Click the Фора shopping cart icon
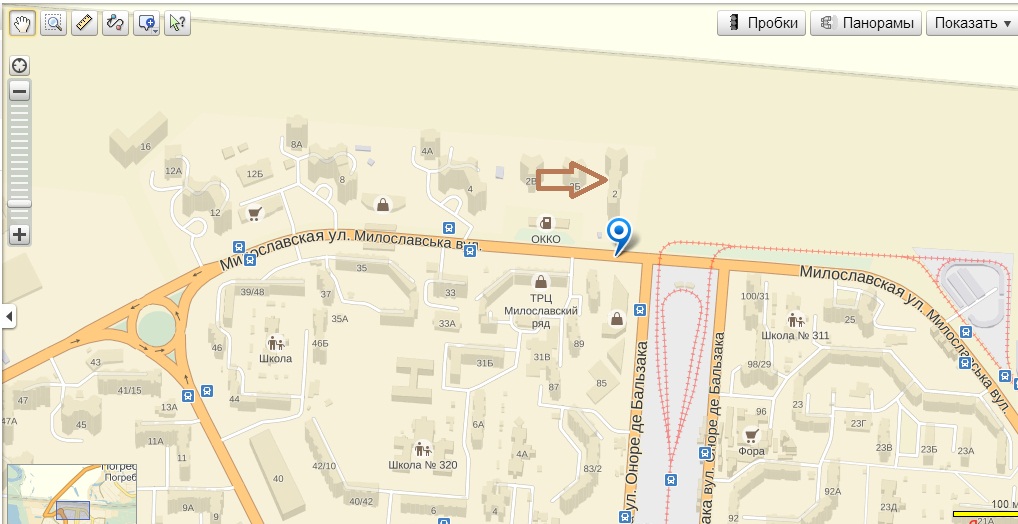 click(x=751, y=434)
